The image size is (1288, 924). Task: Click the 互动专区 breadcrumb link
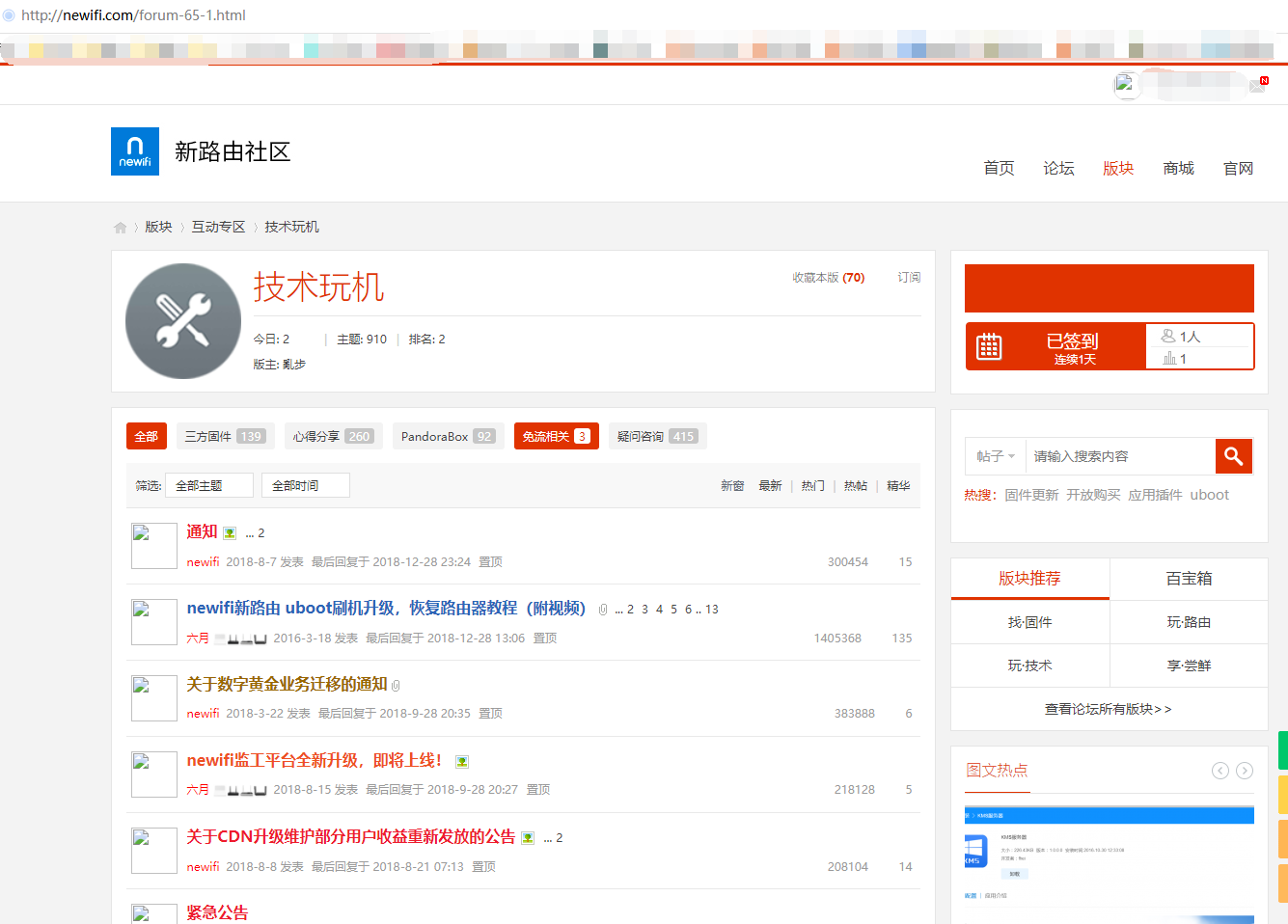(x=218, y=227)
